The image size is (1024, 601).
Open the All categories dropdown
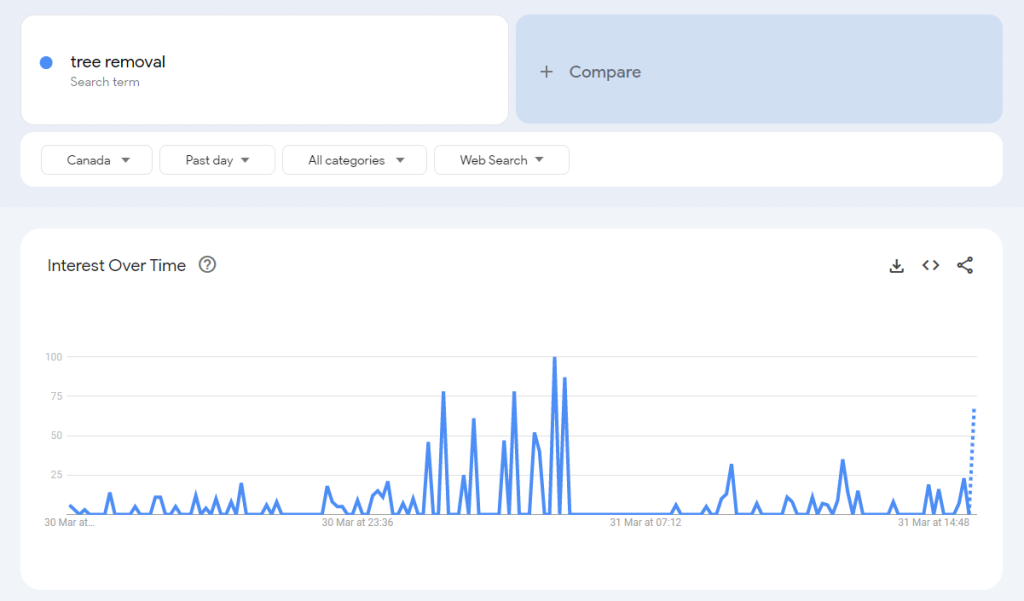(354, 160)
